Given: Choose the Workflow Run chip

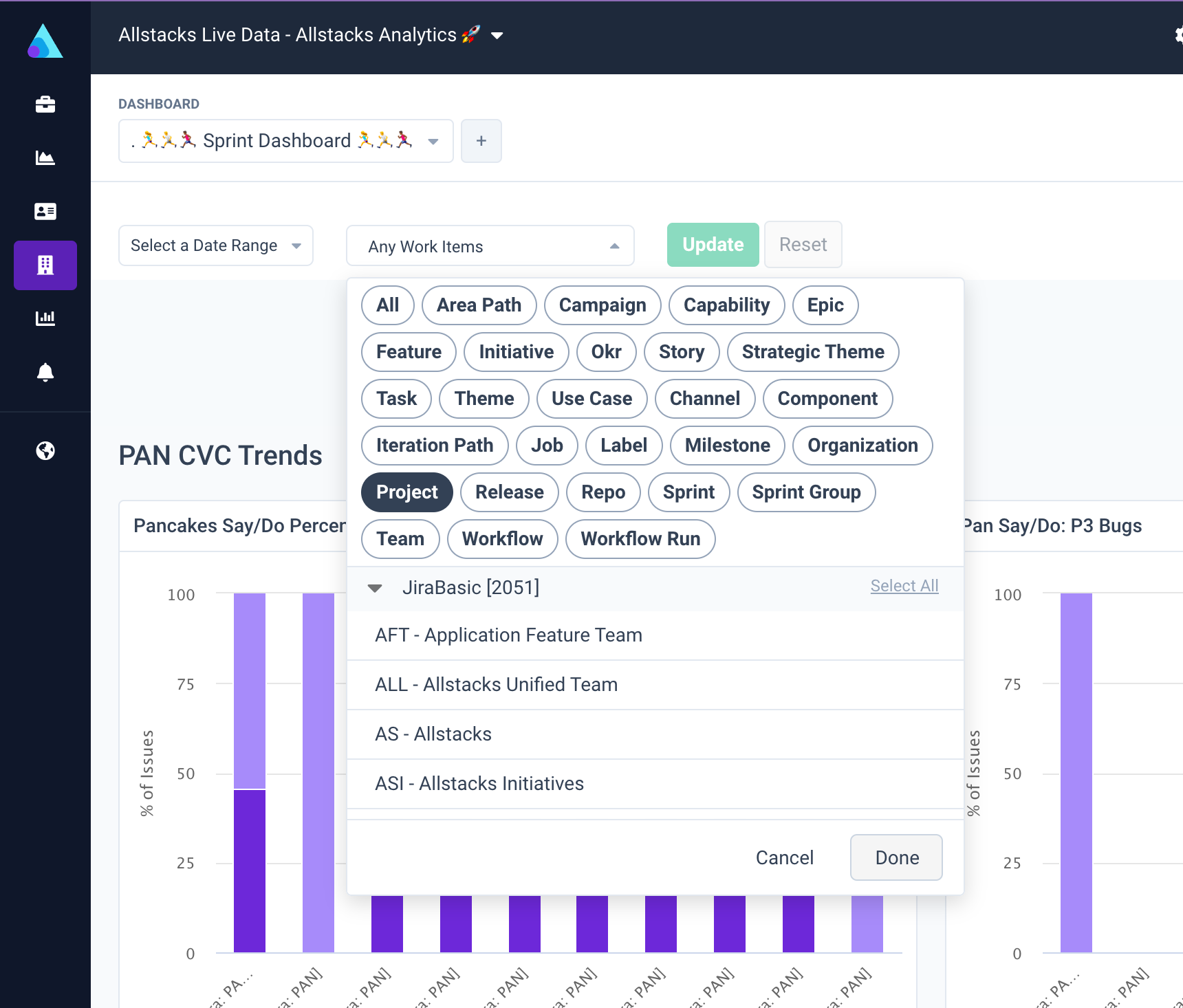Looking at the screenshot, I should tap(641, 539).
